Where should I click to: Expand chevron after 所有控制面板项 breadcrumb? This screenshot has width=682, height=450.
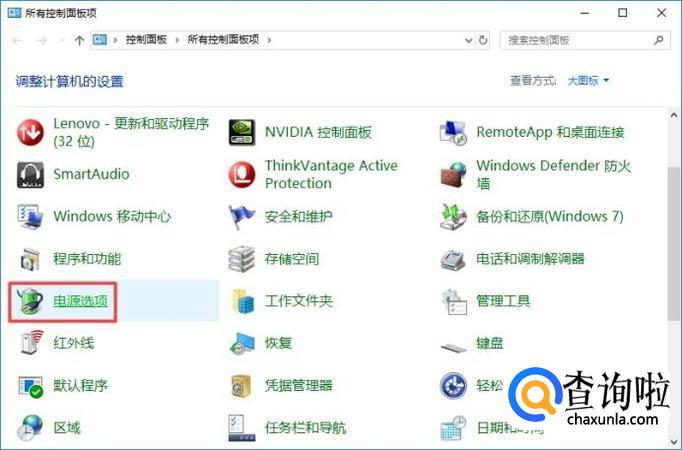(269, 40)
